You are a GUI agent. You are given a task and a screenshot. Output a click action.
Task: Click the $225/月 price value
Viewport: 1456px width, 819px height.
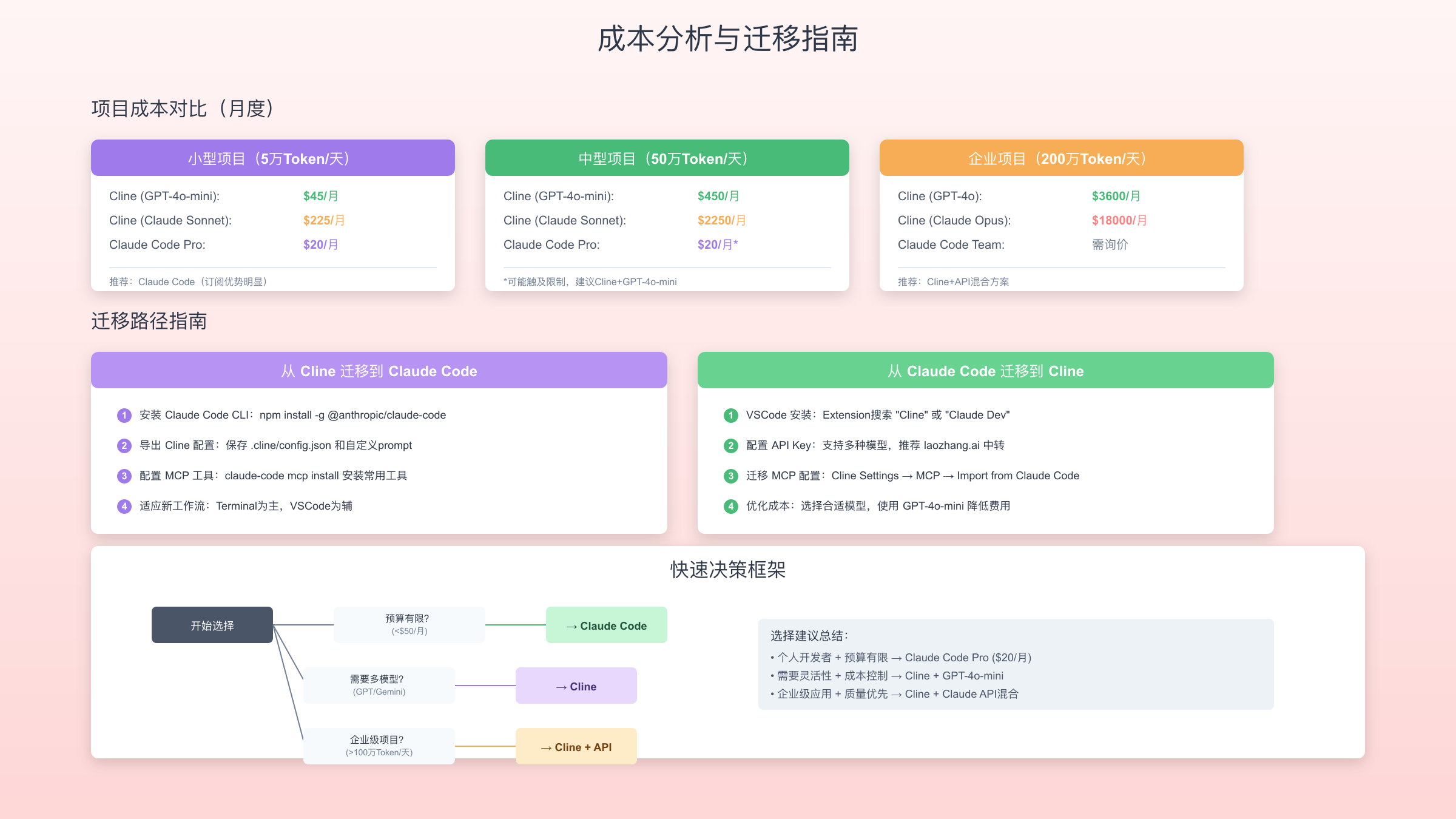324,220
